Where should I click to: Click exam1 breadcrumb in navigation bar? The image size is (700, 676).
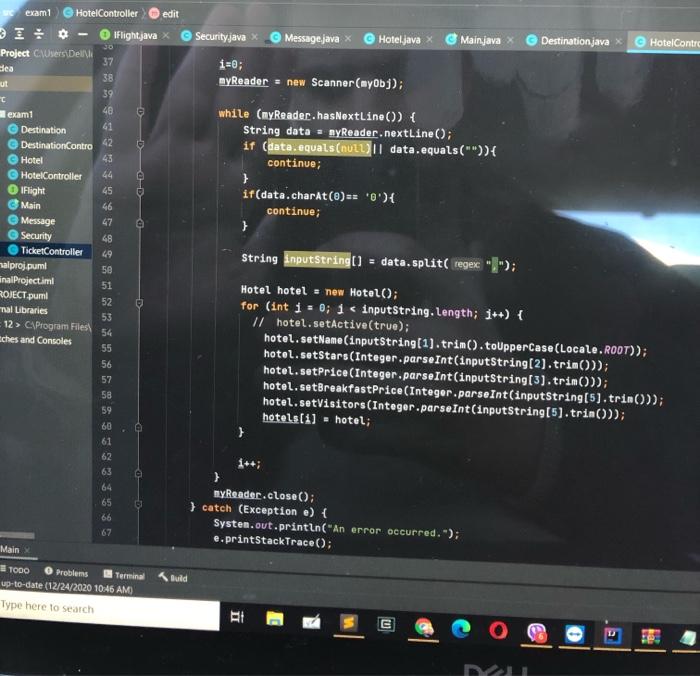[38, 13]
